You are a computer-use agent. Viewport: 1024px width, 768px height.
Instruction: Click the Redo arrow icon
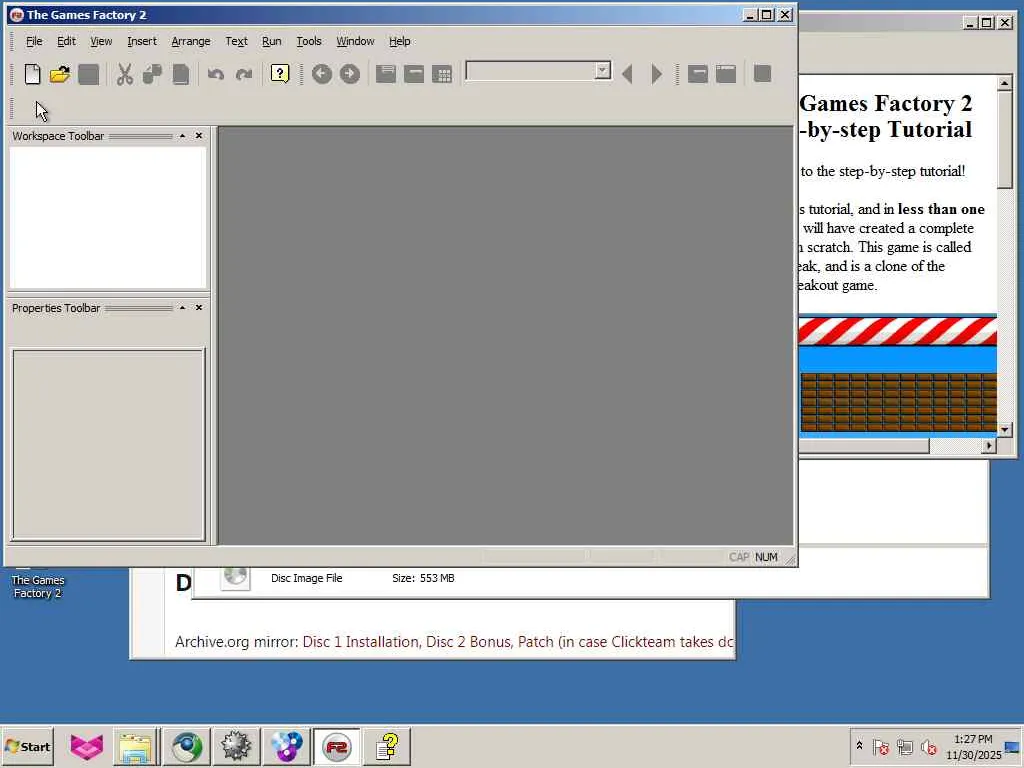point(244,74)
